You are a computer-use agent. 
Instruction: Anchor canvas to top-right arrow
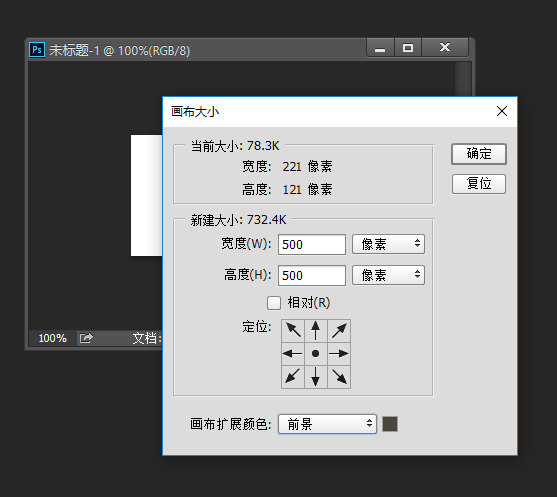click(339, 330)
